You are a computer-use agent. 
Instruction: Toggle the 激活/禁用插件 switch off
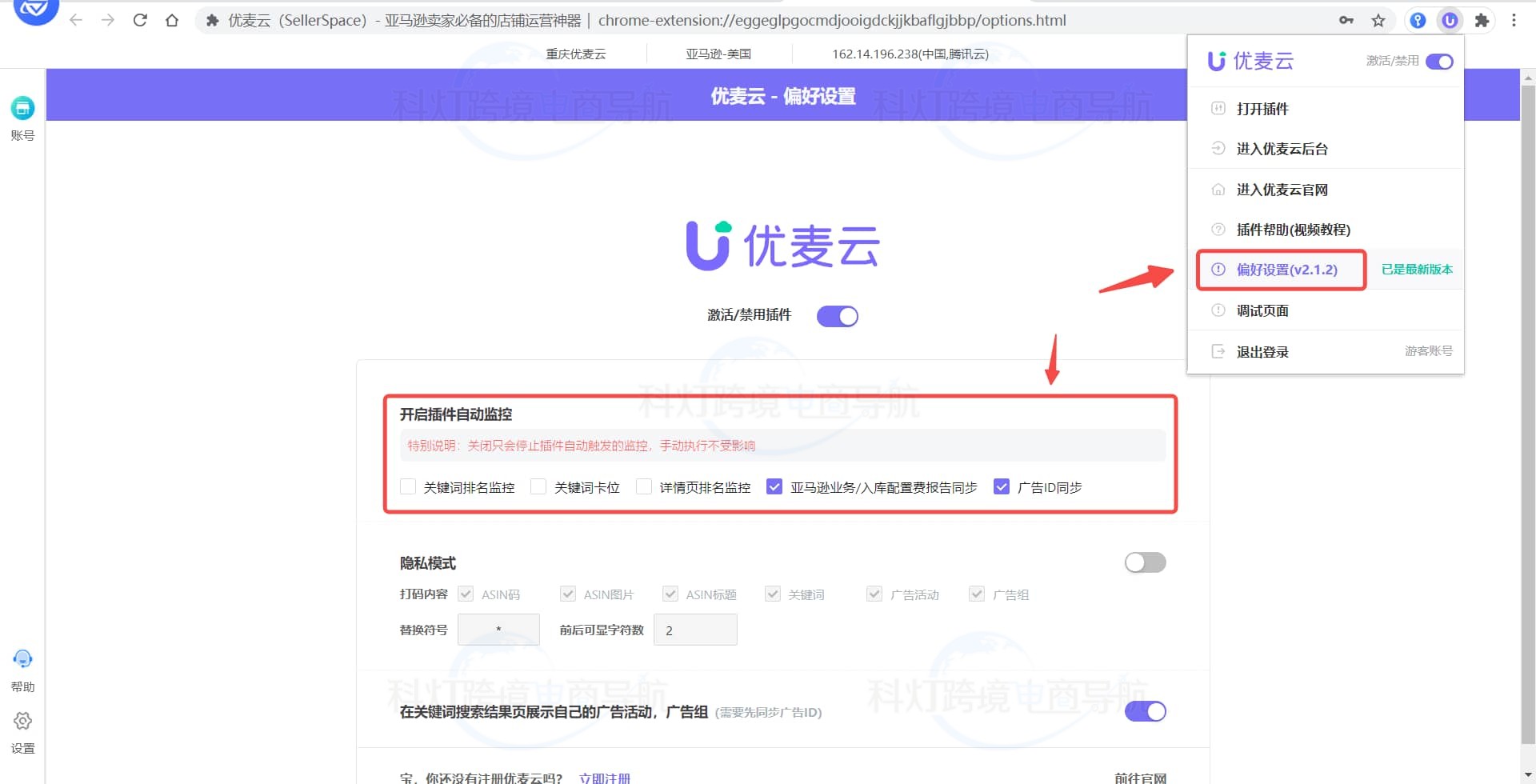coord(837,315)
